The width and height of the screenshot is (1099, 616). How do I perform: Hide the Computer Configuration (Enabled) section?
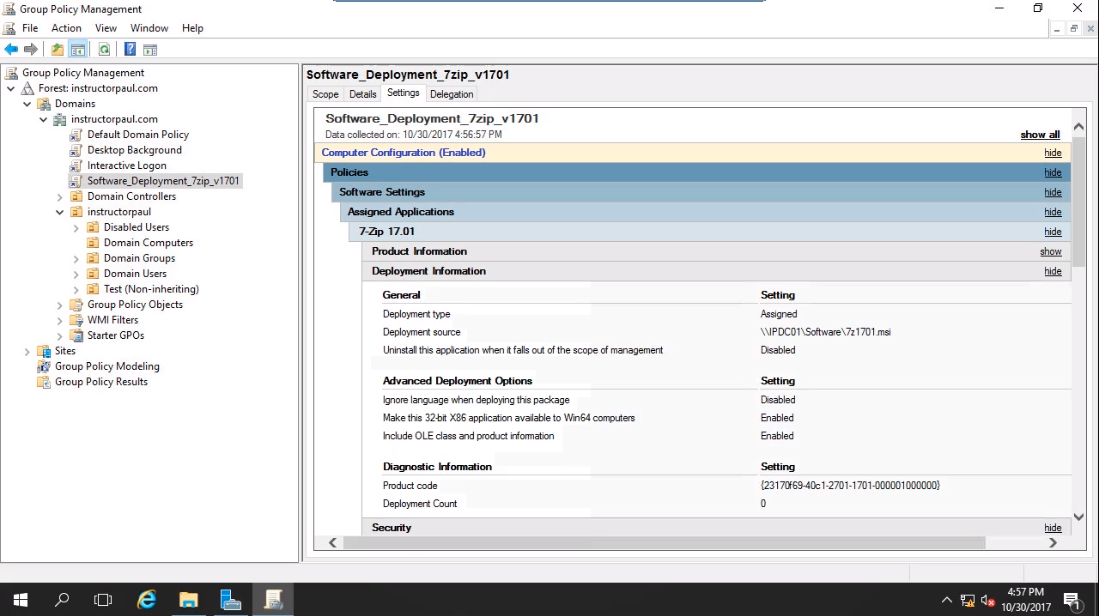(x=1053, y=153)
